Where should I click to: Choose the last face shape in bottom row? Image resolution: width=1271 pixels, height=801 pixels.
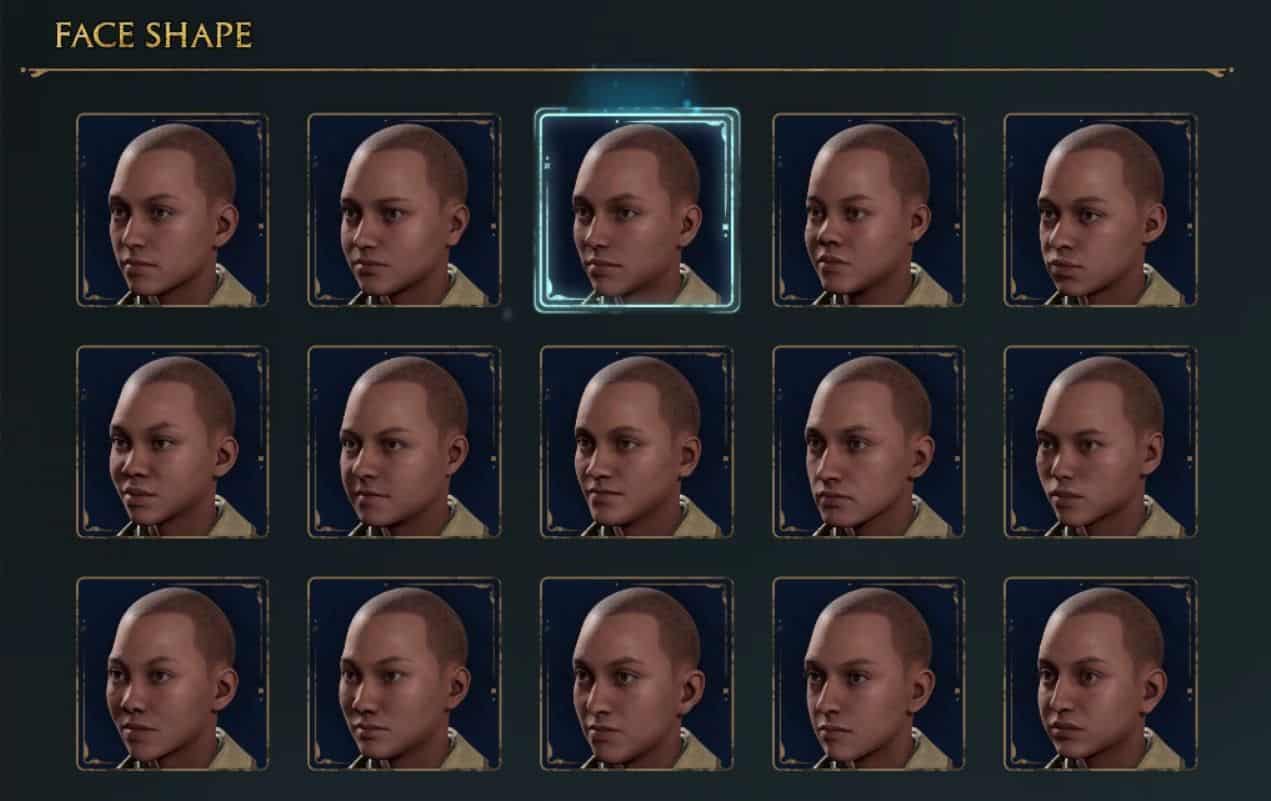click(x=1101, y=674)
